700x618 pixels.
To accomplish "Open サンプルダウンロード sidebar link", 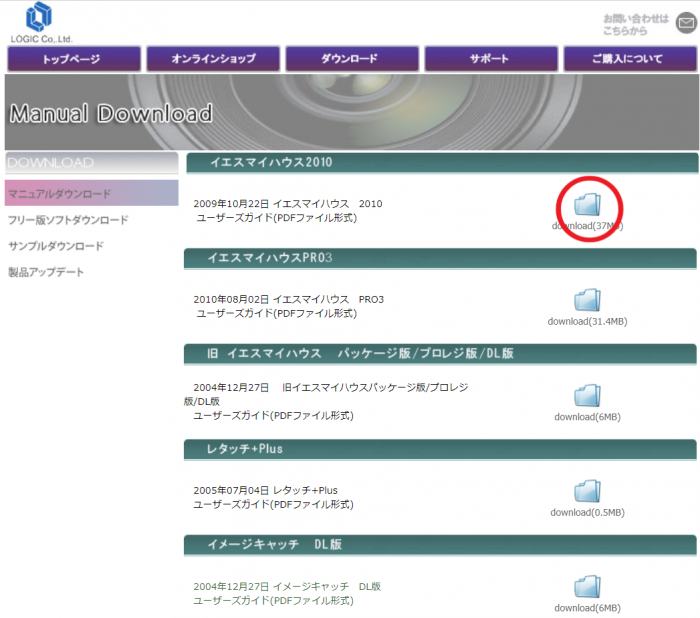I will tap(56, 246).
